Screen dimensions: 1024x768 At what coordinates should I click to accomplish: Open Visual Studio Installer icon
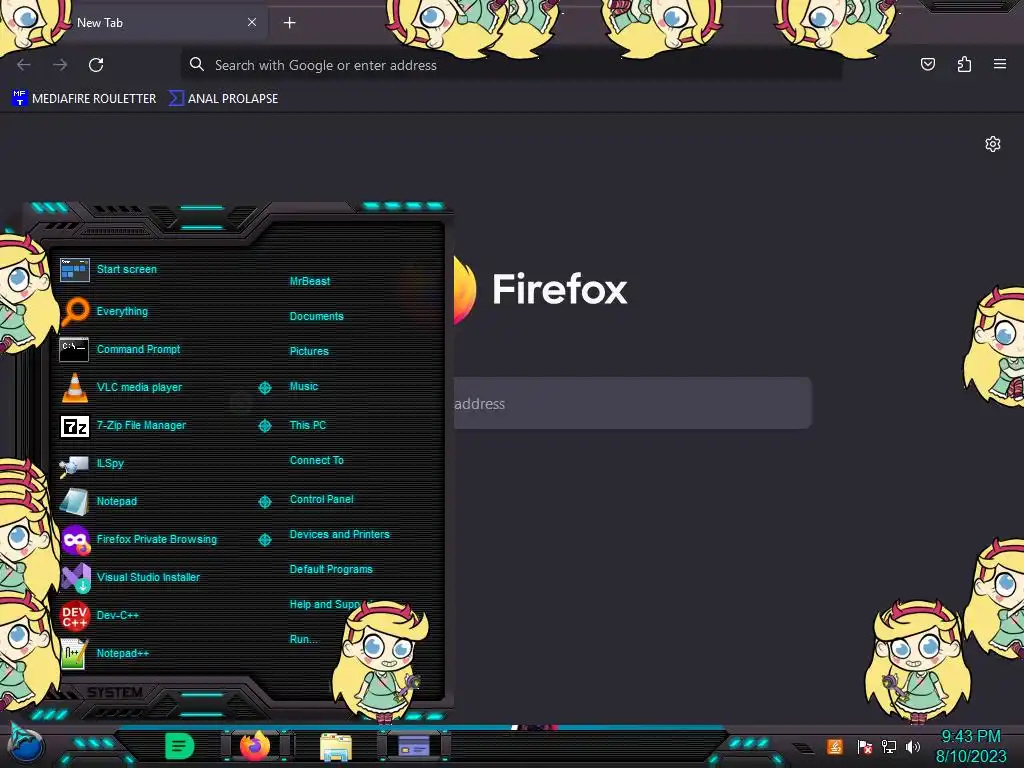click(x=76, y=577)
